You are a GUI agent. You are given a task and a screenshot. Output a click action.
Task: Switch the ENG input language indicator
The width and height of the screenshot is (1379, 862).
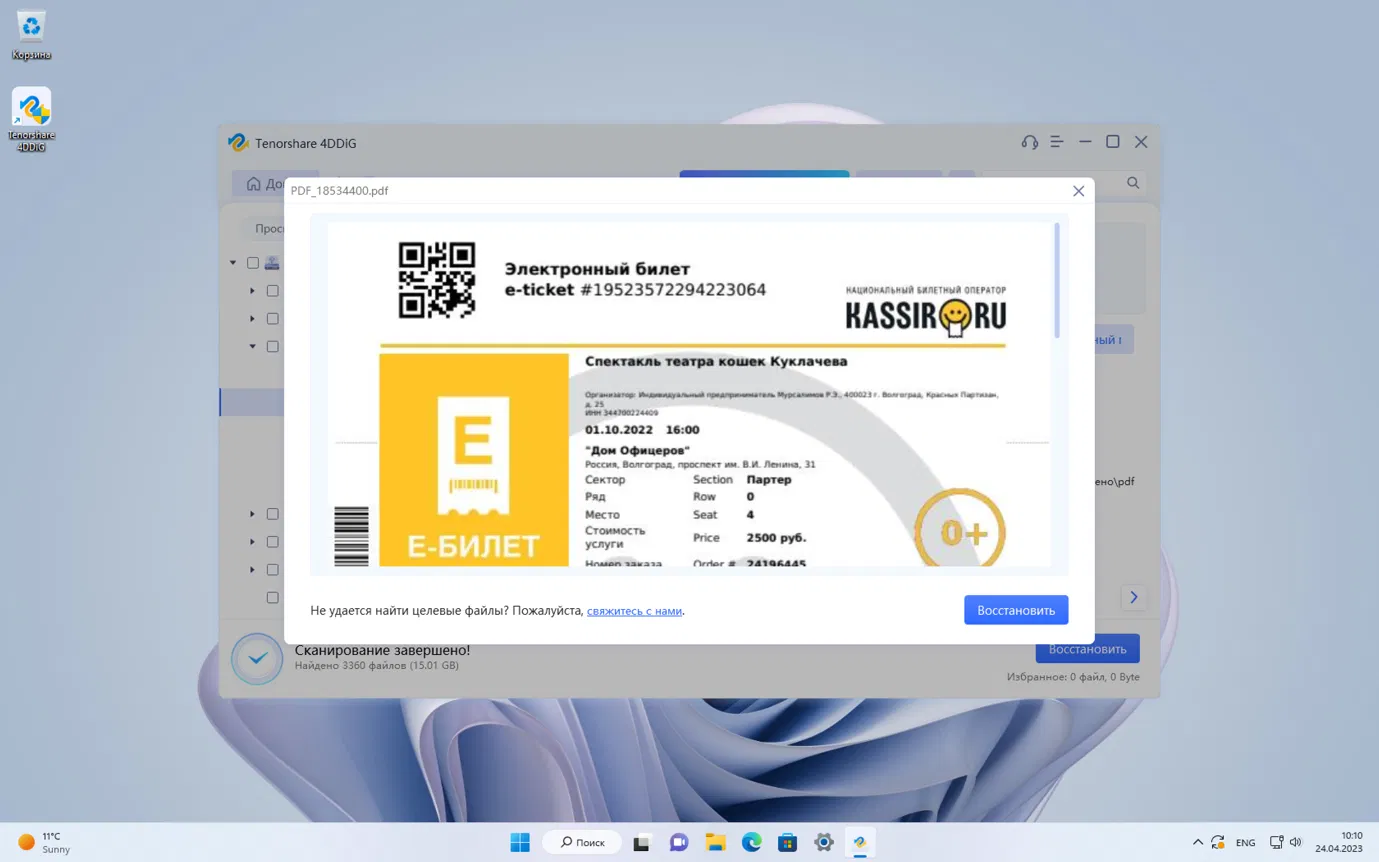tap(1246, 843)
